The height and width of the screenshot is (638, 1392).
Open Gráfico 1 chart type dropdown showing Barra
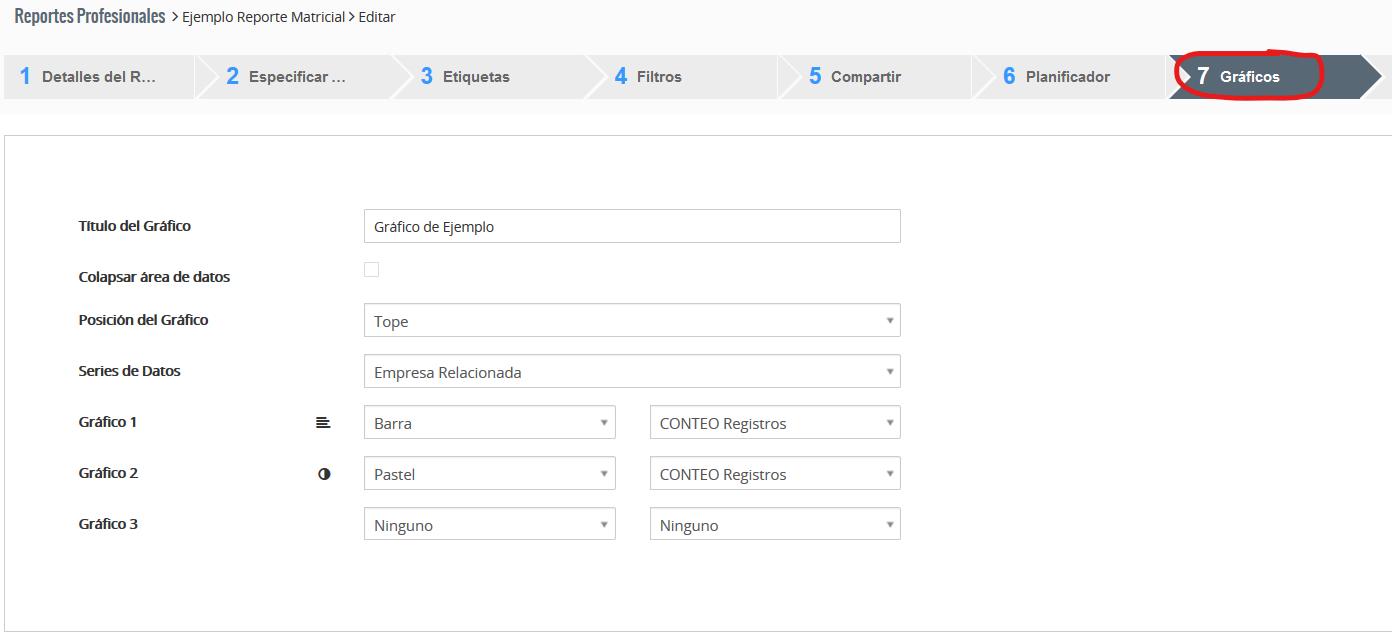[x=489, y=423]
